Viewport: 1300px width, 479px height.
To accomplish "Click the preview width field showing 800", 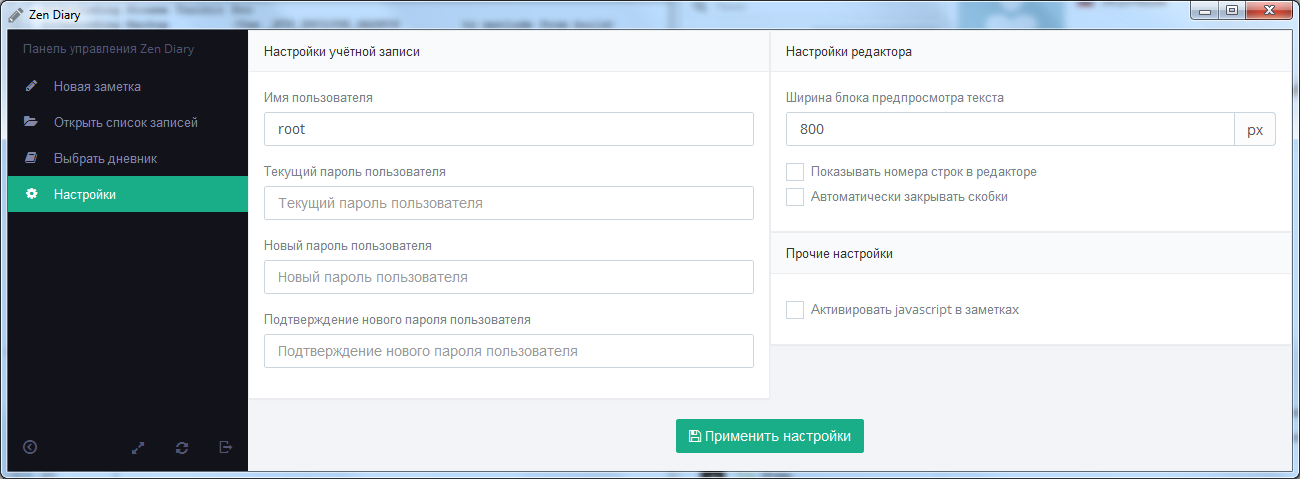I will 1010,129.
